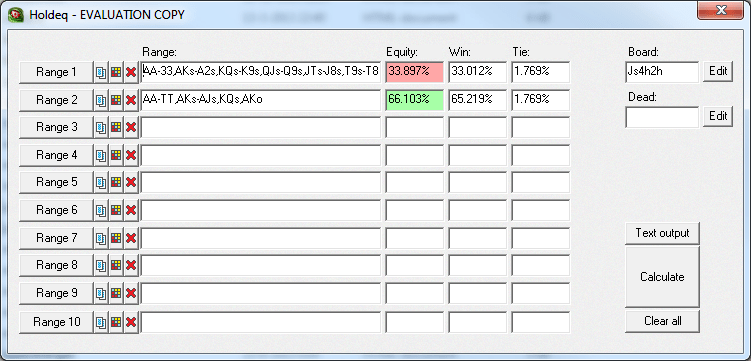Select the red 33.897% equity box
The image size is (751, 361).
(x=415, y=72)
